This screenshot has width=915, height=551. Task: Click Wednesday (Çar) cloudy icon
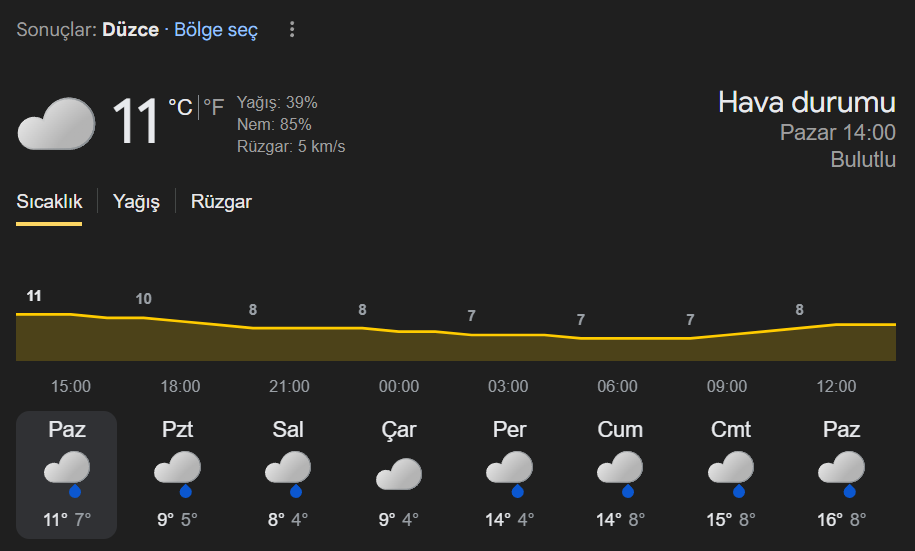(398, 473)
